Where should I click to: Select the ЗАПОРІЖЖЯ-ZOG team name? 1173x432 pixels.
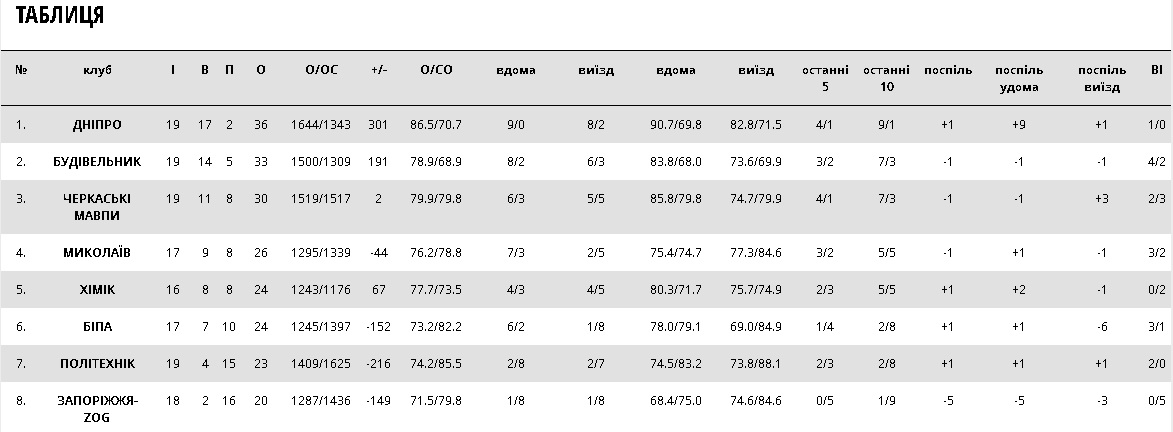(x=98, y=409)
